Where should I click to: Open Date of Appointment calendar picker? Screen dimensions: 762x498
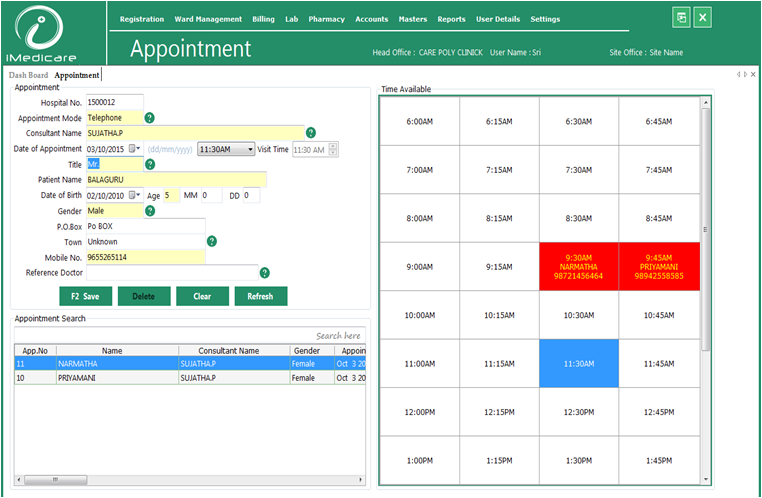coord(134,149)
